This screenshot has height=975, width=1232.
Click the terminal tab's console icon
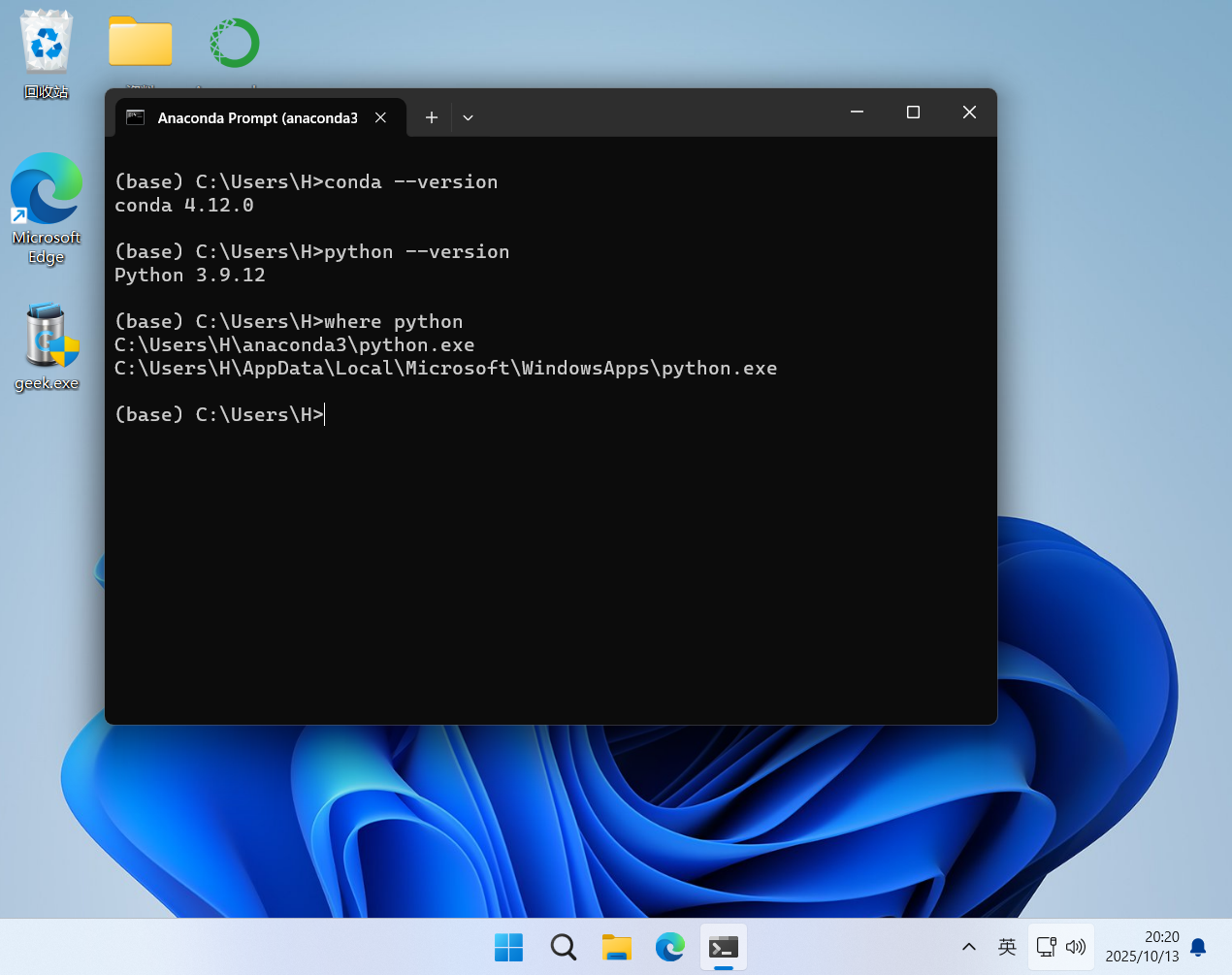coord(136,117)
